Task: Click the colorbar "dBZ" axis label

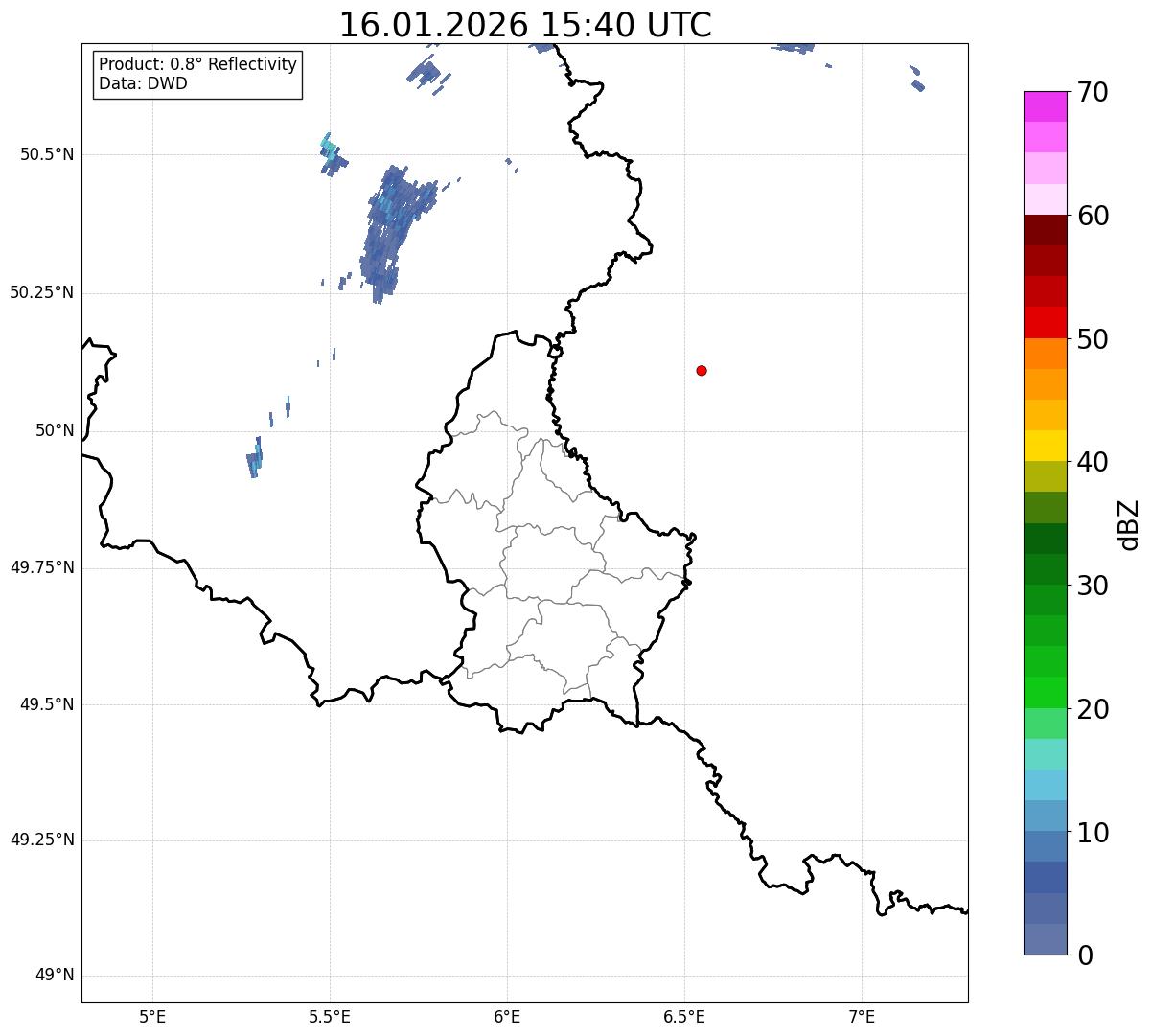Action: [1129, 524]
